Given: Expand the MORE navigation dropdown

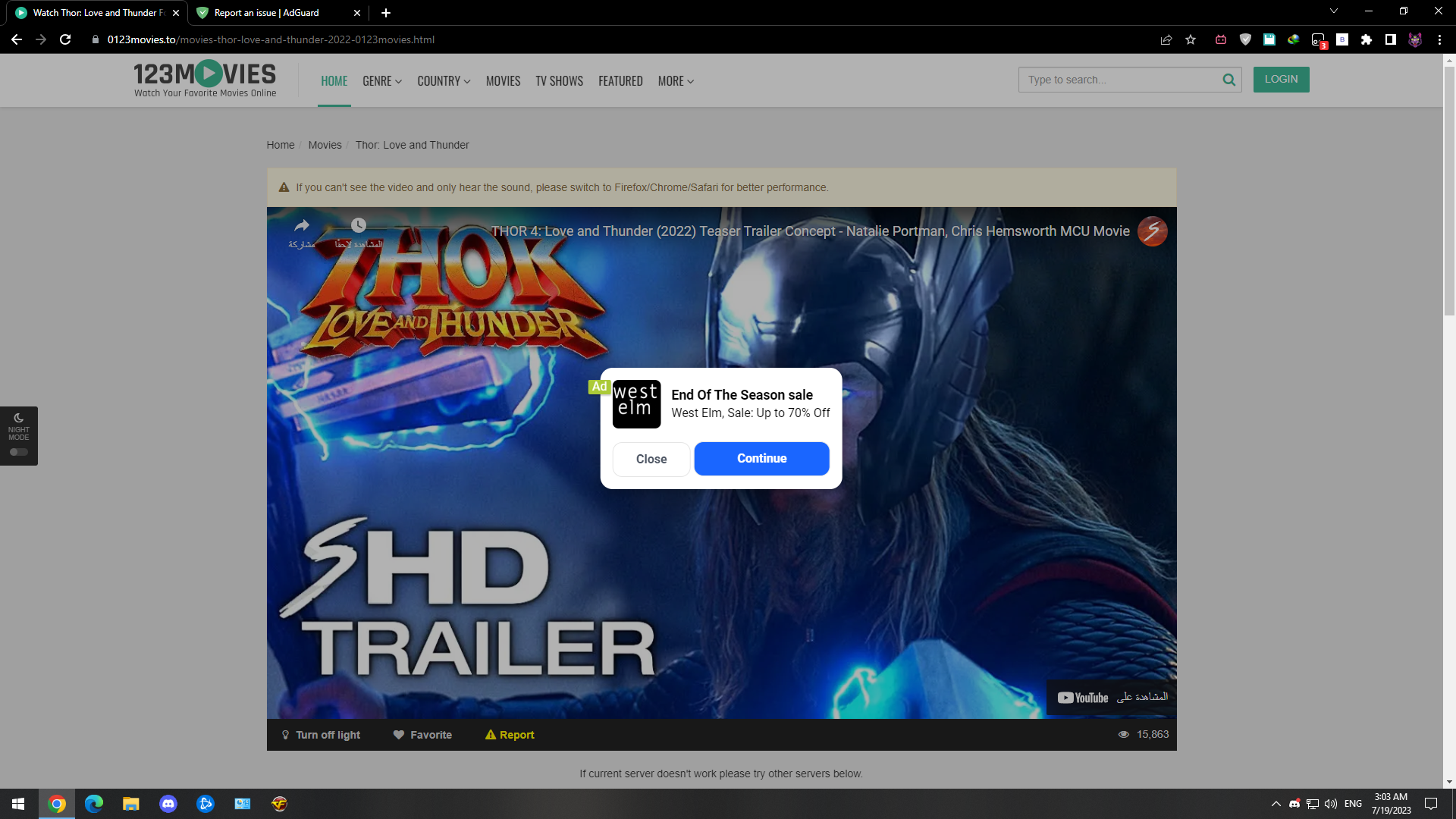Looking at the screenshot, I should 674,80.
